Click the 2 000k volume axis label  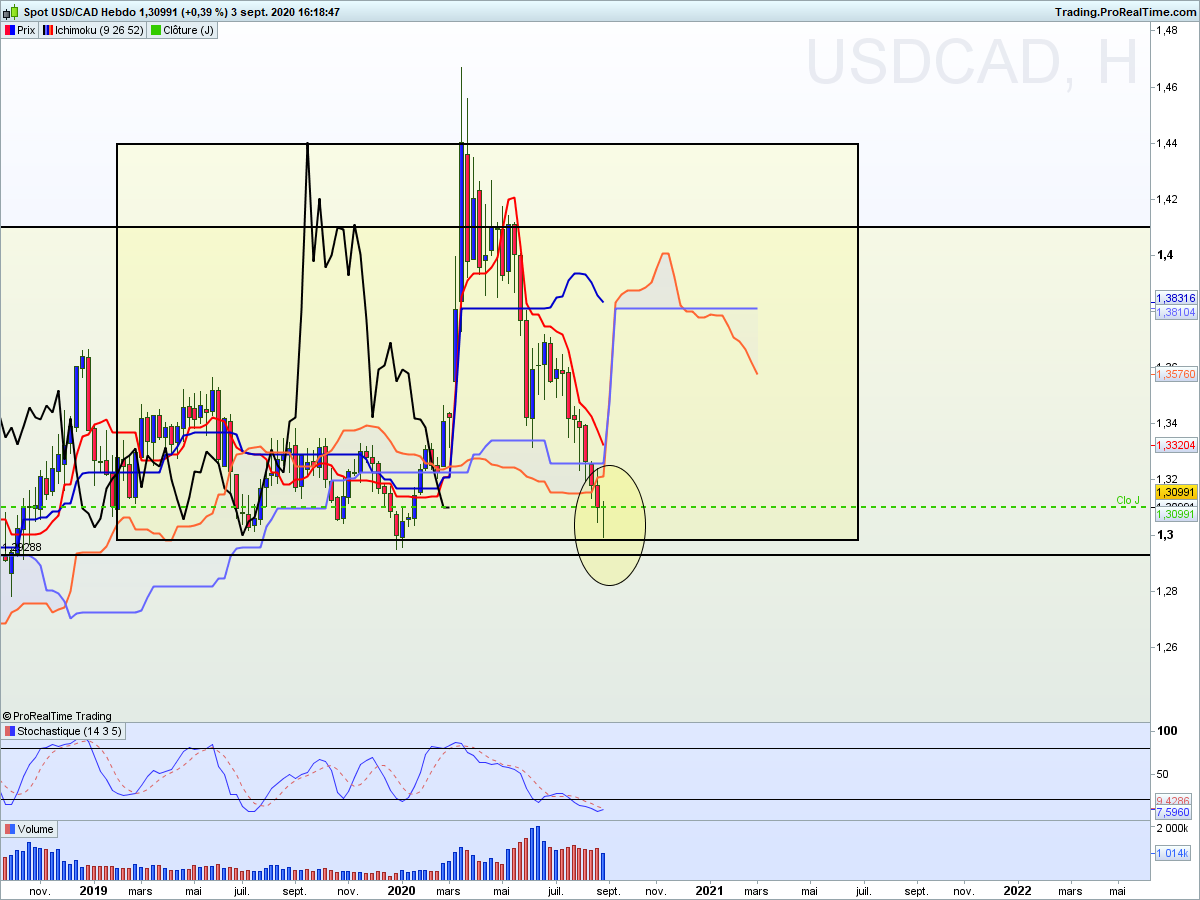[x=1172, y=829]
